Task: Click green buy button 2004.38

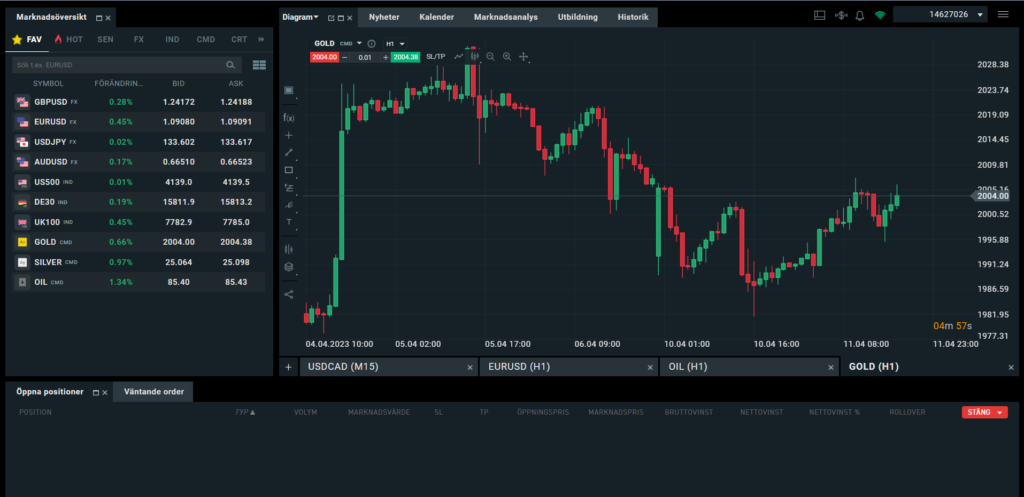Action: [x=405, y=57]
